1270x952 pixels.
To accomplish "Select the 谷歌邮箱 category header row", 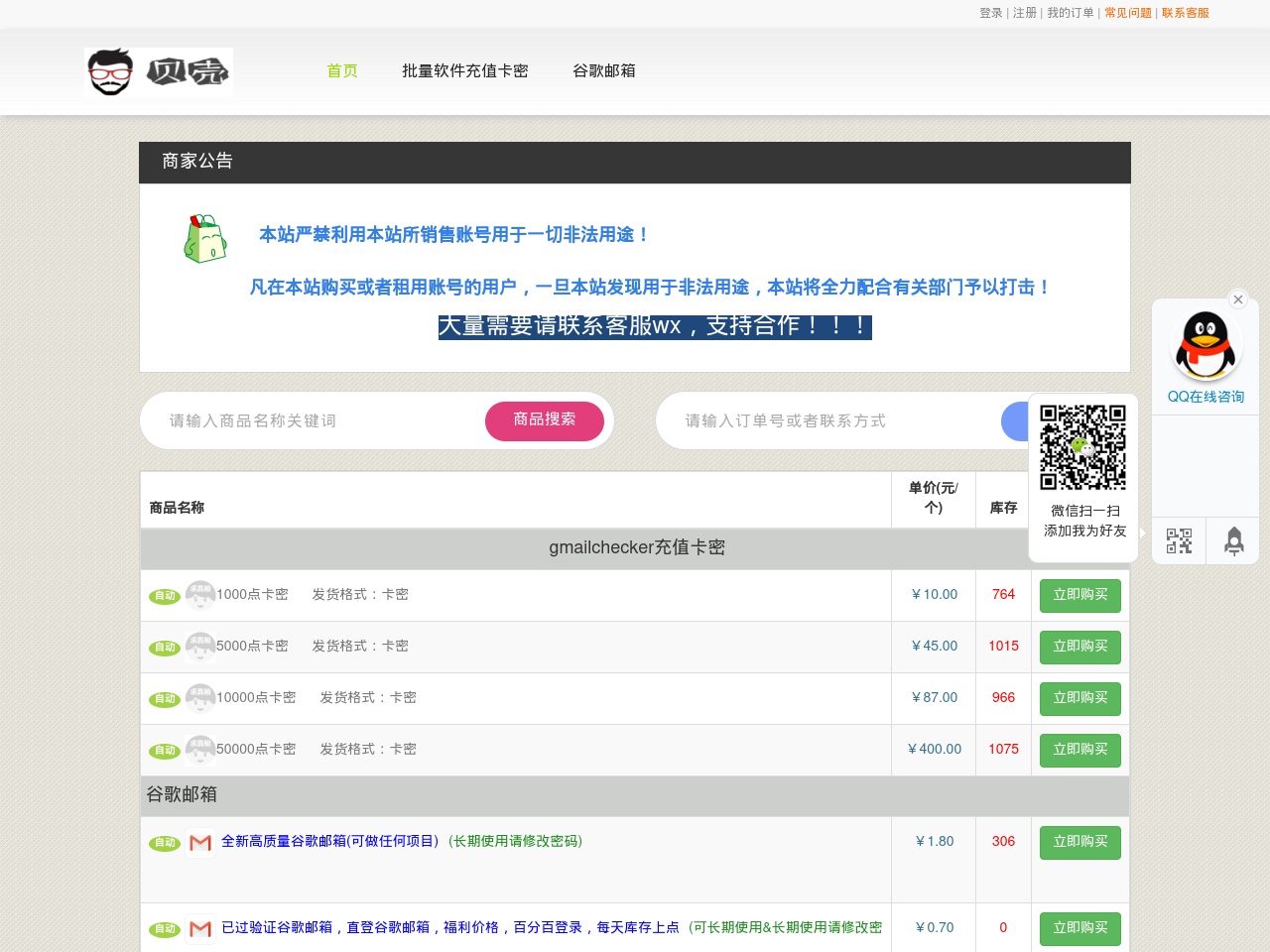I will 635,794.
